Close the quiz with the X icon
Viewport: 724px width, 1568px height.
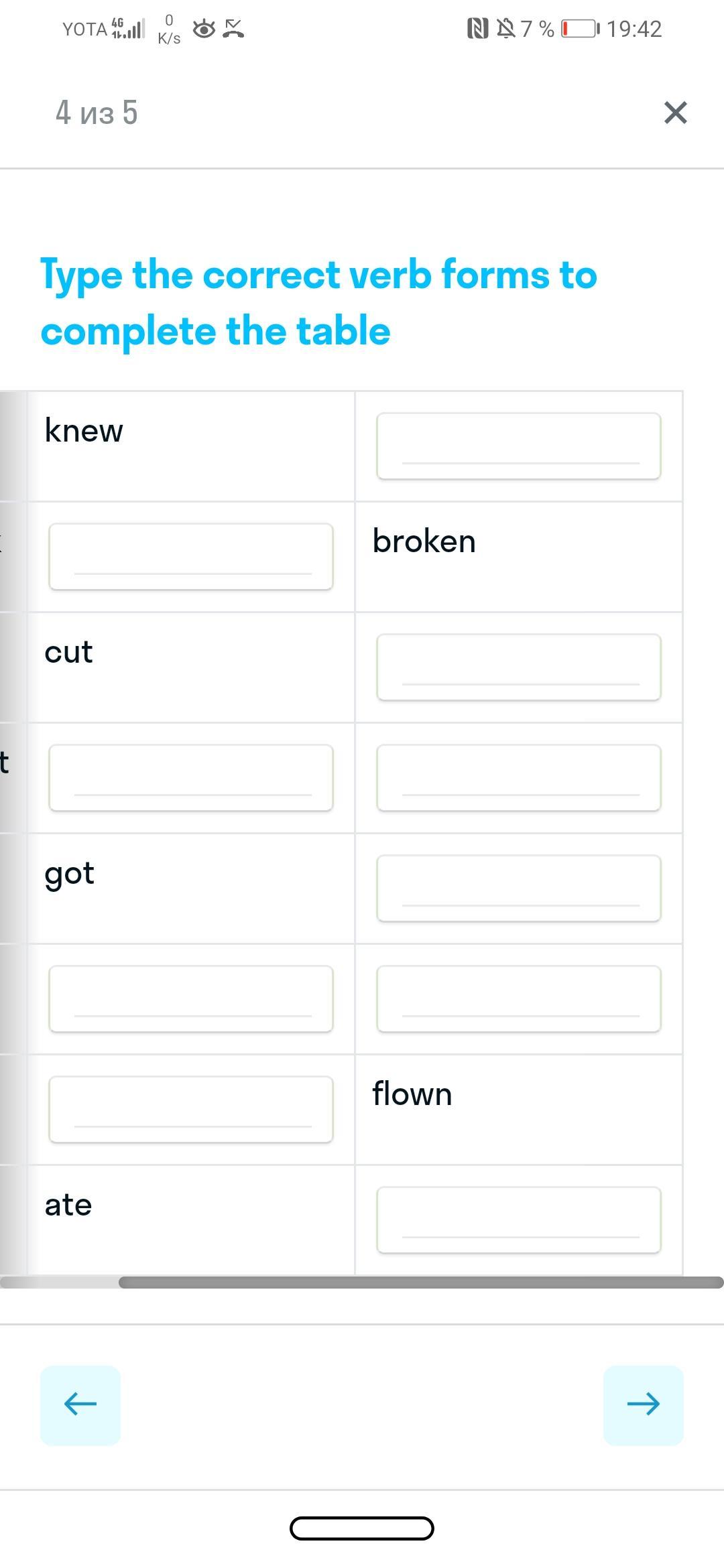click(x=675, y=113)
